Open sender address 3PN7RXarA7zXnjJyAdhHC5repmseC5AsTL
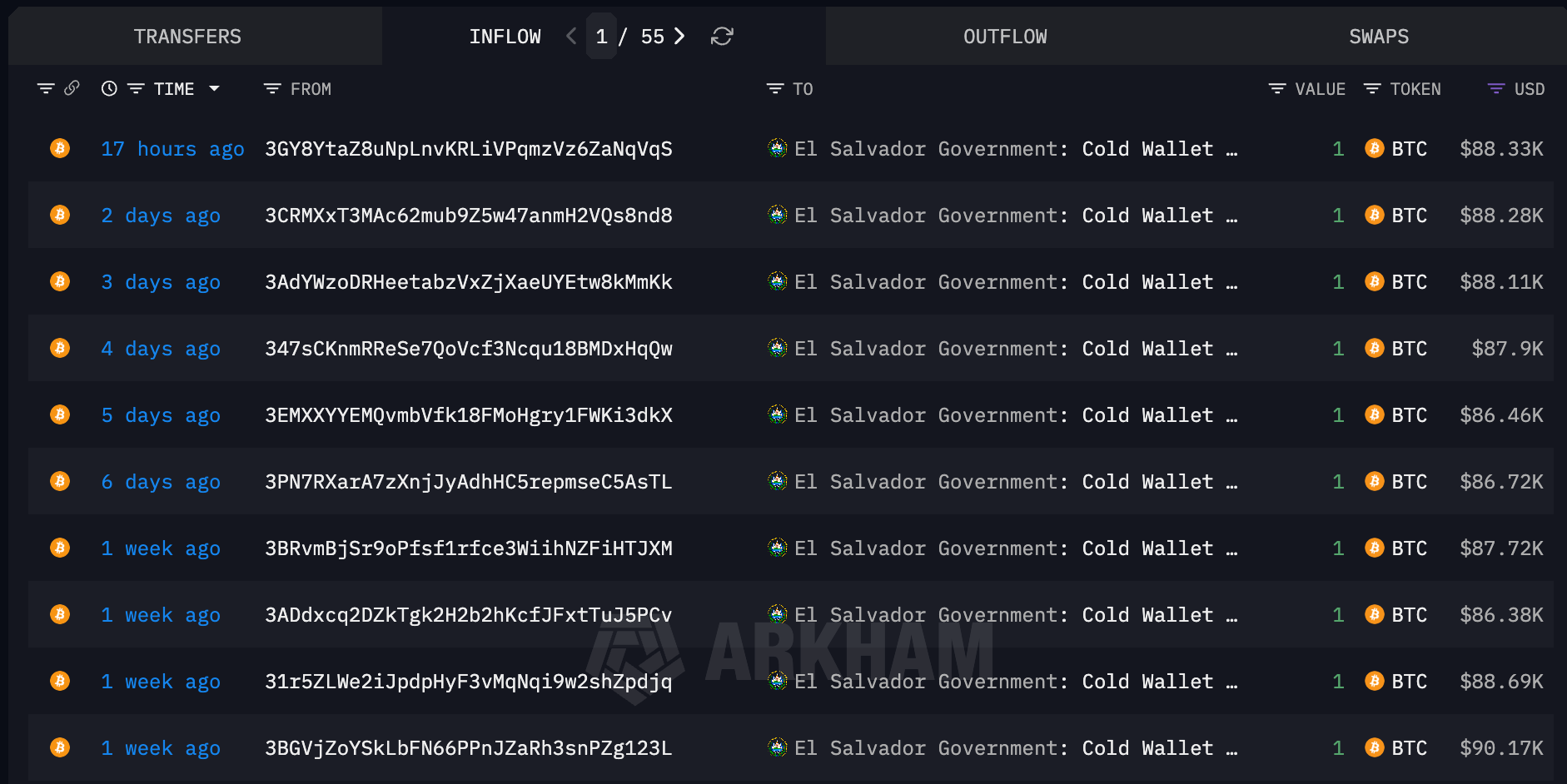Image resolution: width=1567 pixels, height=784 pixels. point(469,482)
